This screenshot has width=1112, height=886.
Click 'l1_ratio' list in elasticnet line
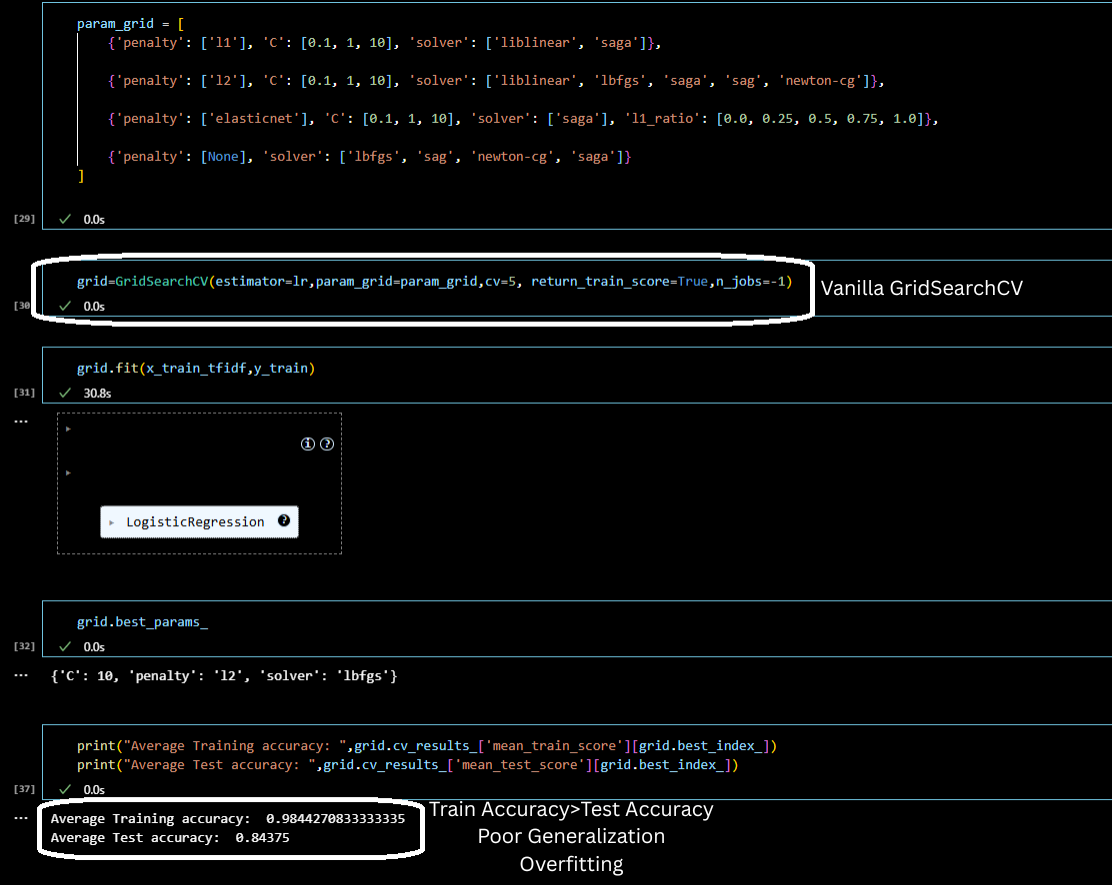[x=777, y=118]
